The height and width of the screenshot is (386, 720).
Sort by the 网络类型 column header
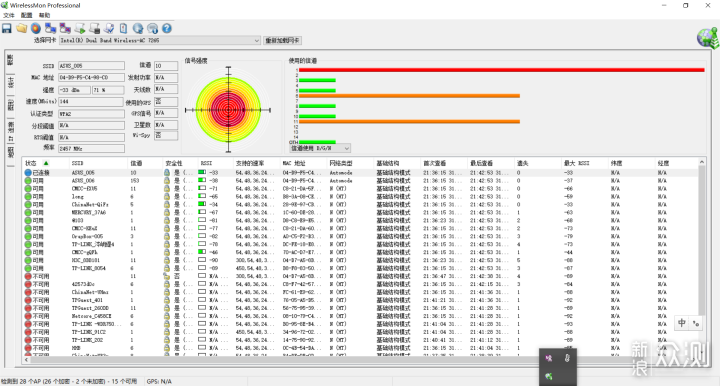click(350, 163)
